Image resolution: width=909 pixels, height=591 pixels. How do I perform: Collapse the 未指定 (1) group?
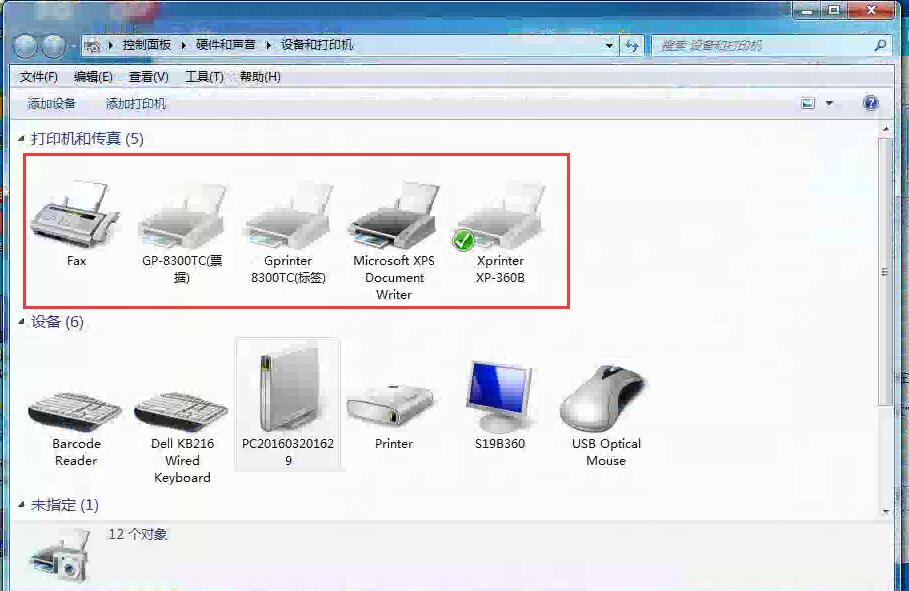[x=21, y=505]
